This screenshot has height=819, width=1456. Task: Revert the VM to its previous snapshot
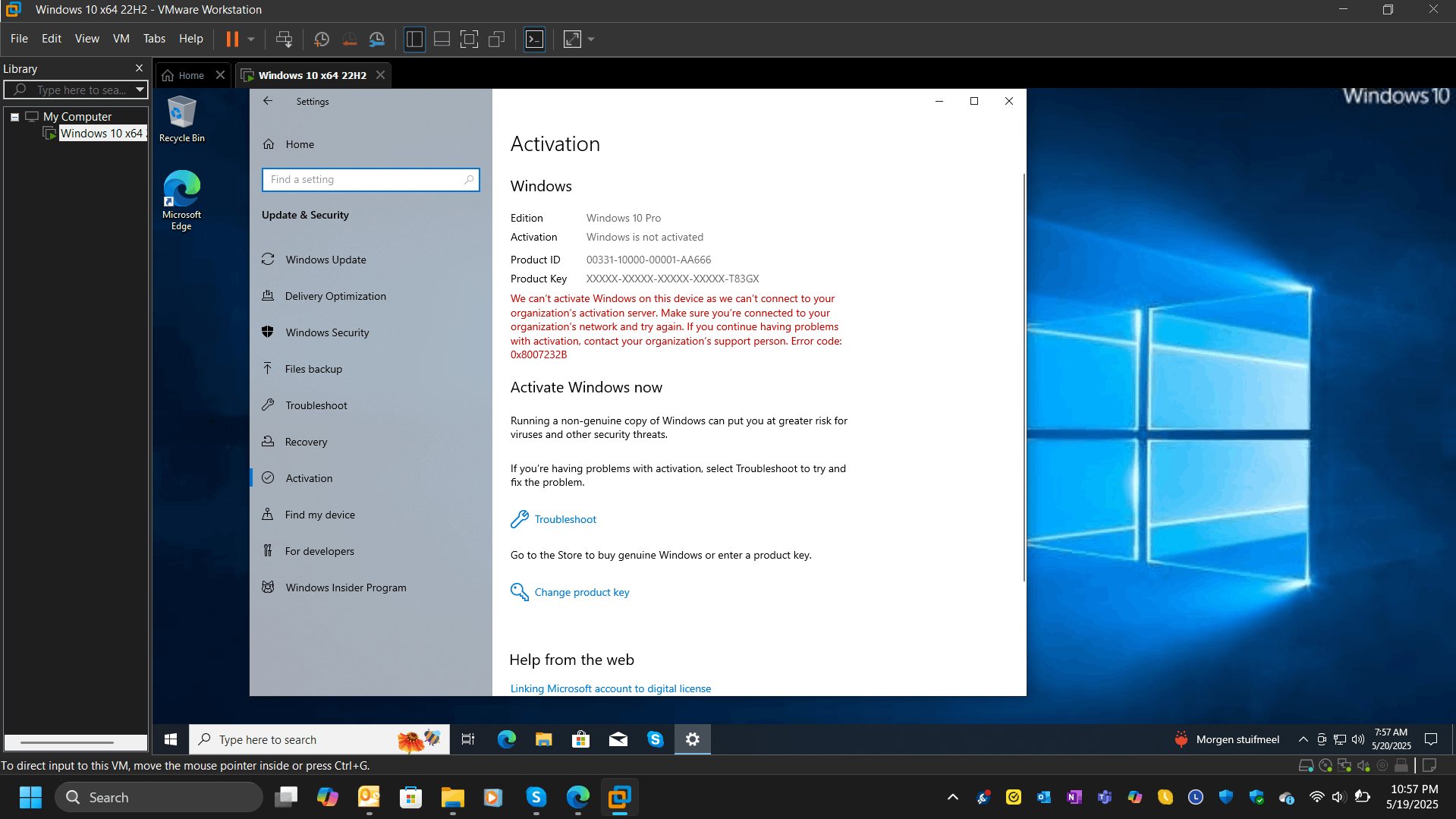pyautogui.click(x=350, y=39)
